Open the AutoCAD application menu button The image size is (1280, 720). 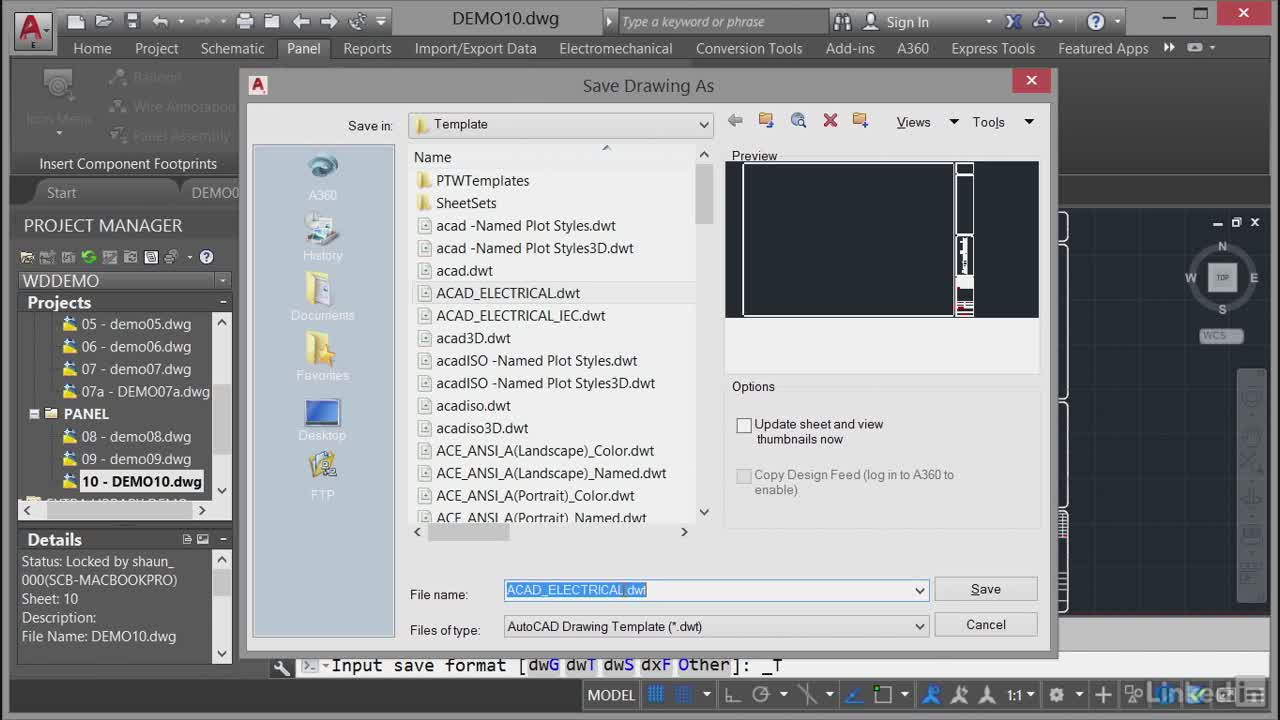[x=33, y=29]
